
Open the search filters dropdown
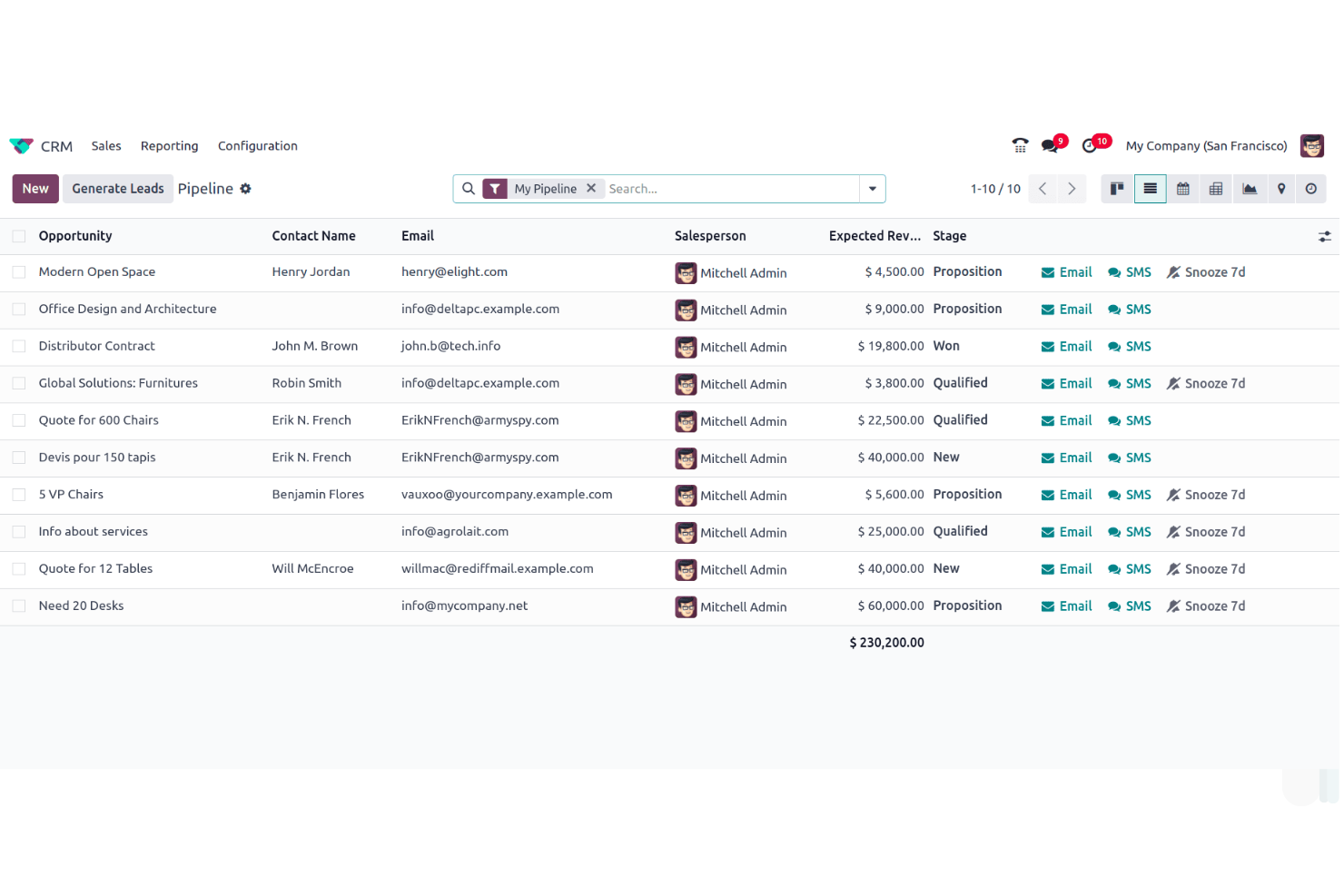871,188
